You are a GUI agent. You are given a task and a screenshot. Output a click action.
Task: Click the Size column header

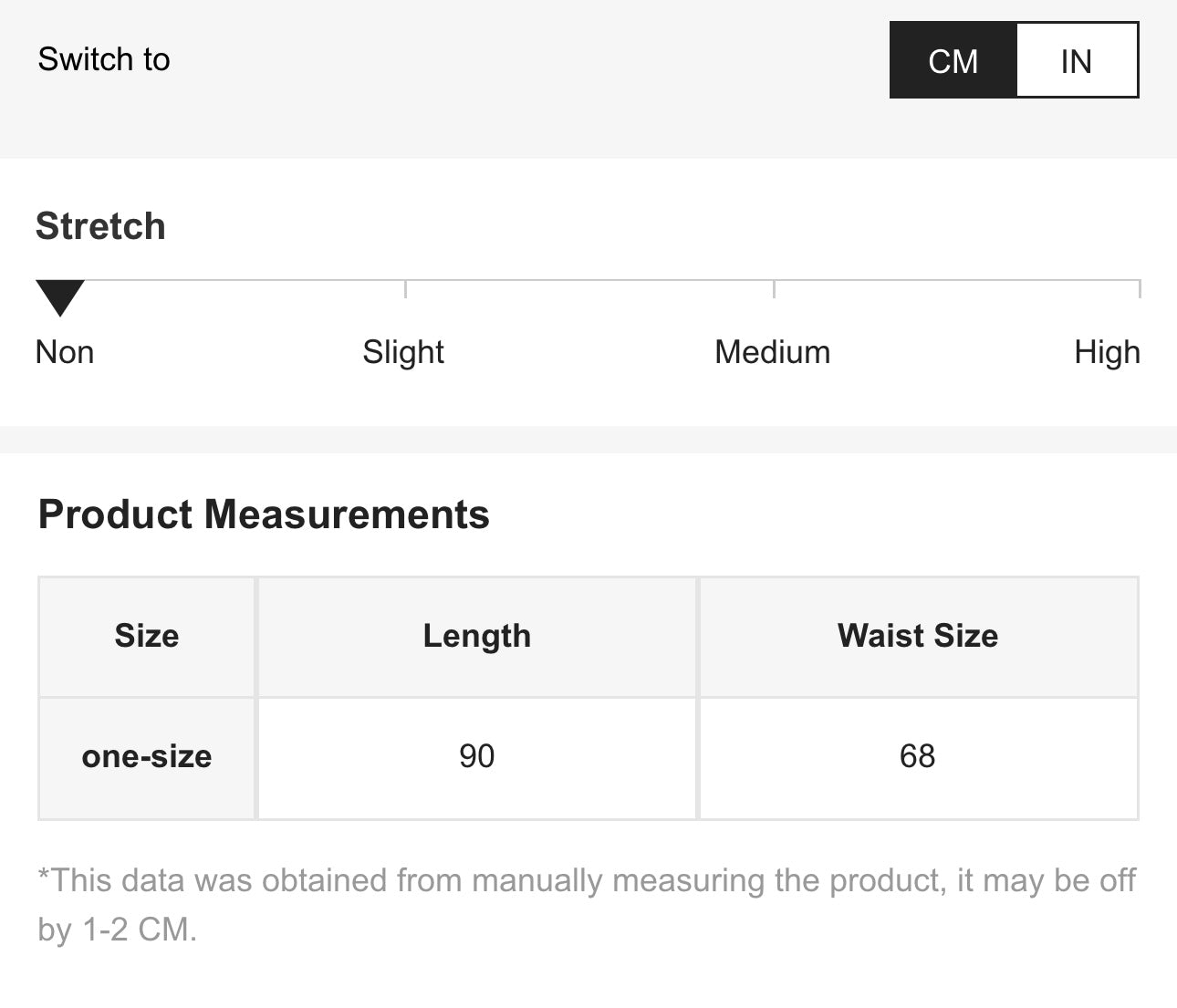(x=147, y=636)
